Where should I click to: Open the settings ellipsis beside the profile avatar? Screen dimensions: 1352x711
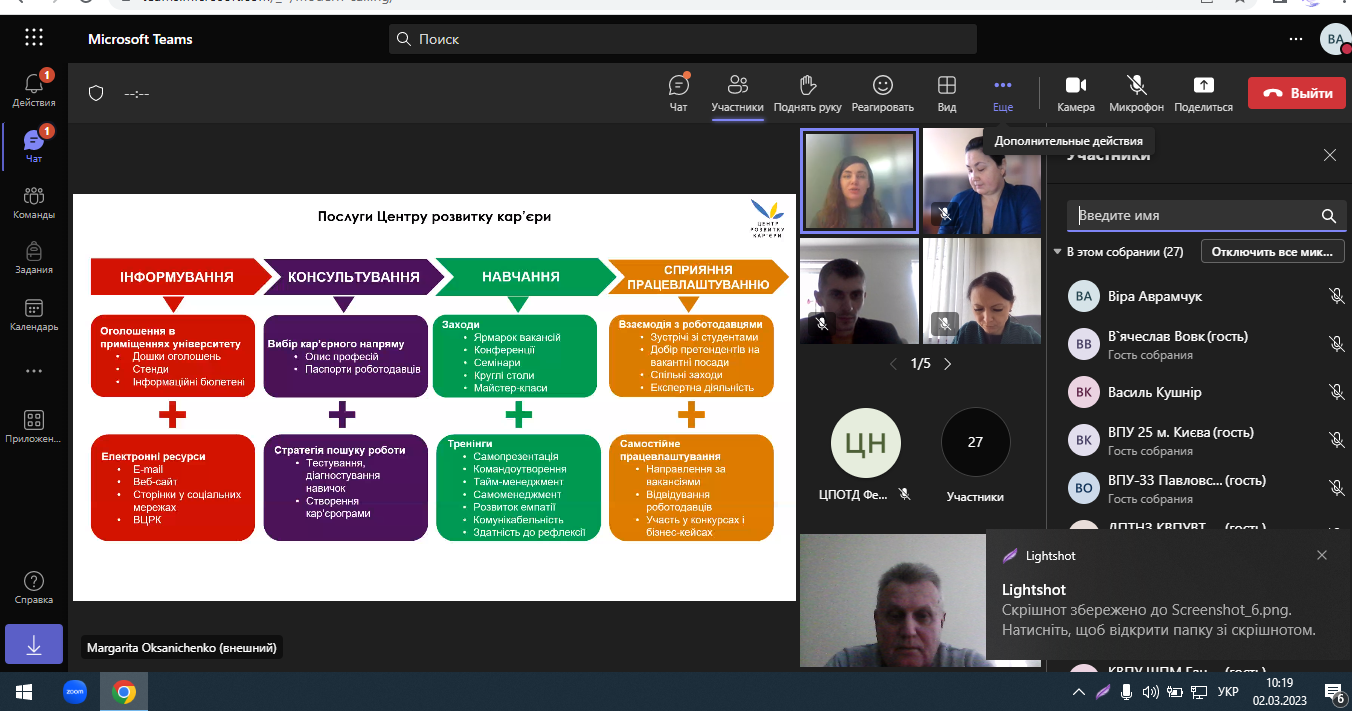(1296, 39)
